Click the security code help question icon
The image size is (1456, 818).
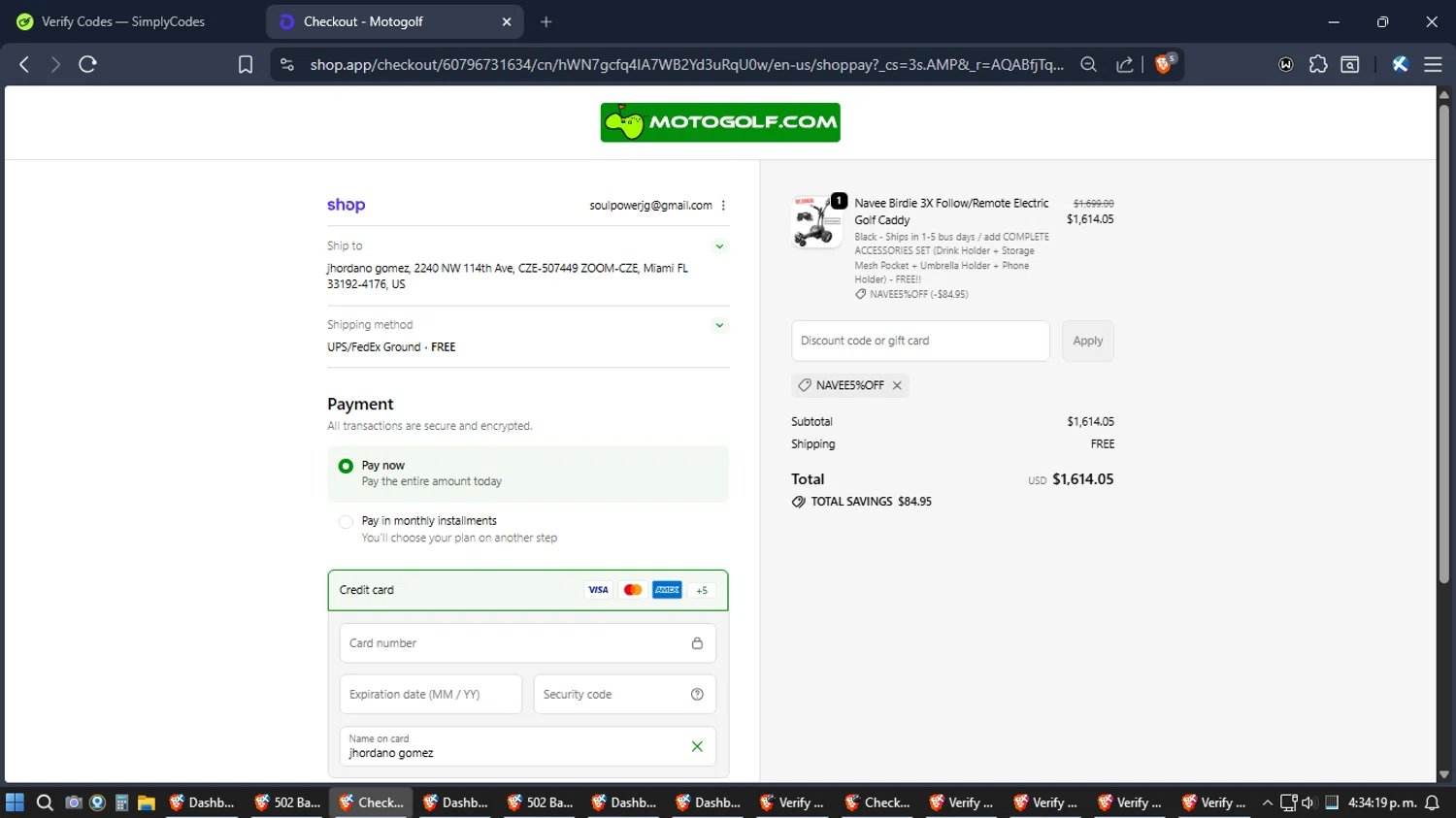point(697,694)
